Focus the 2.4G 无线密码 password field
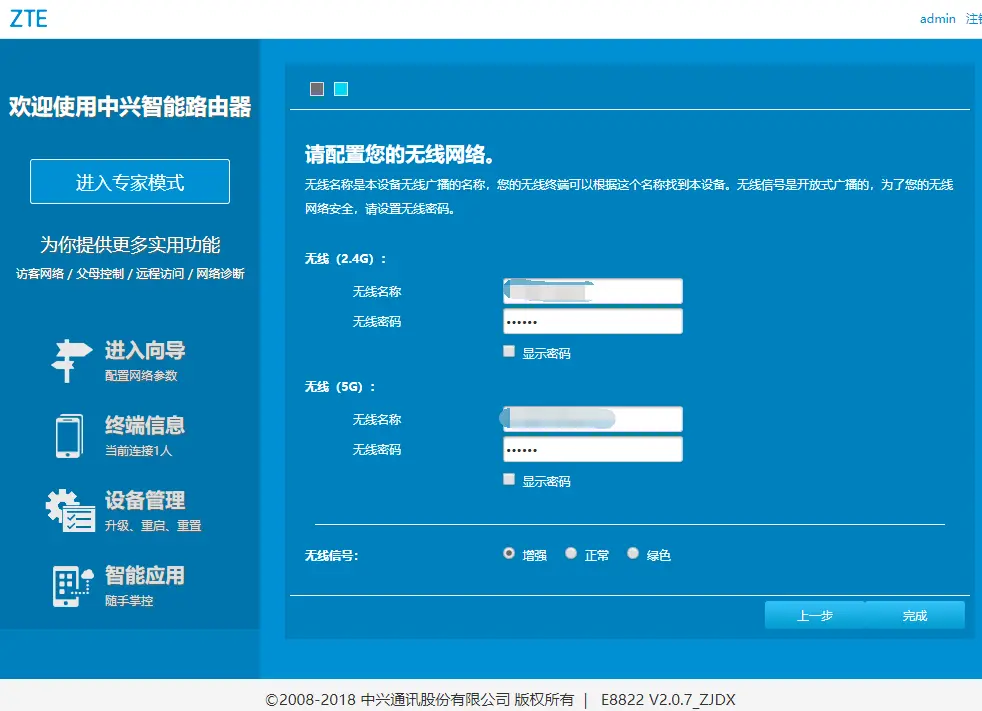The width and height of the screenshot is (982, 711). click(x=592, y=321)
